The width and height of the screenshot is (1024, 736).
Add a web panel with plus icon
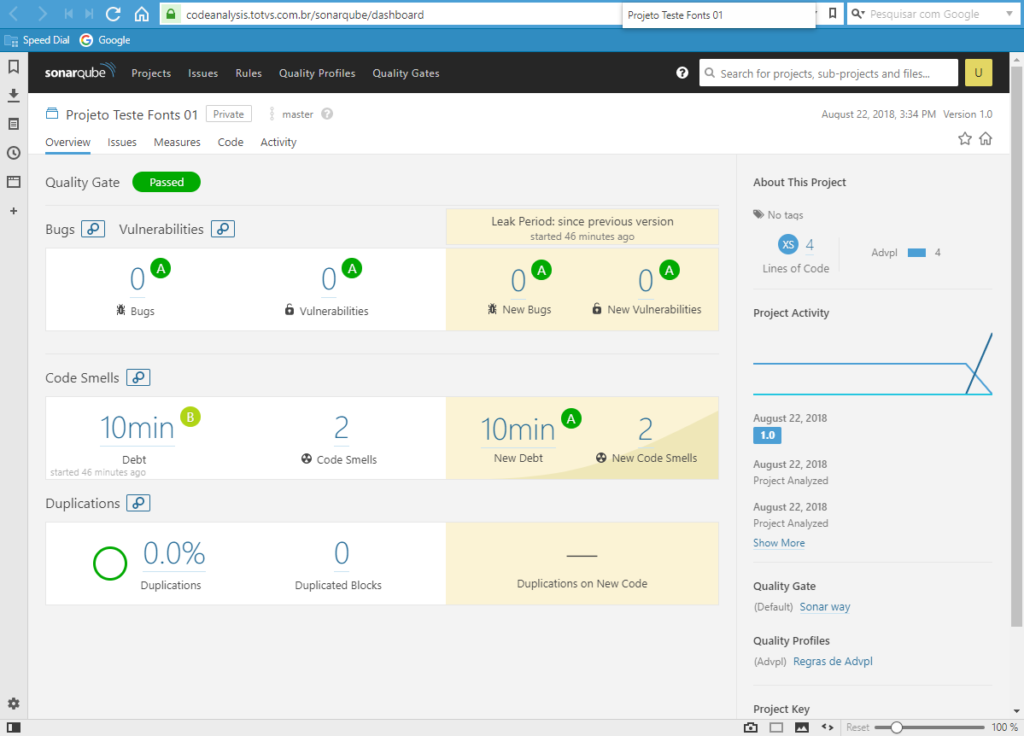point(14,211)
